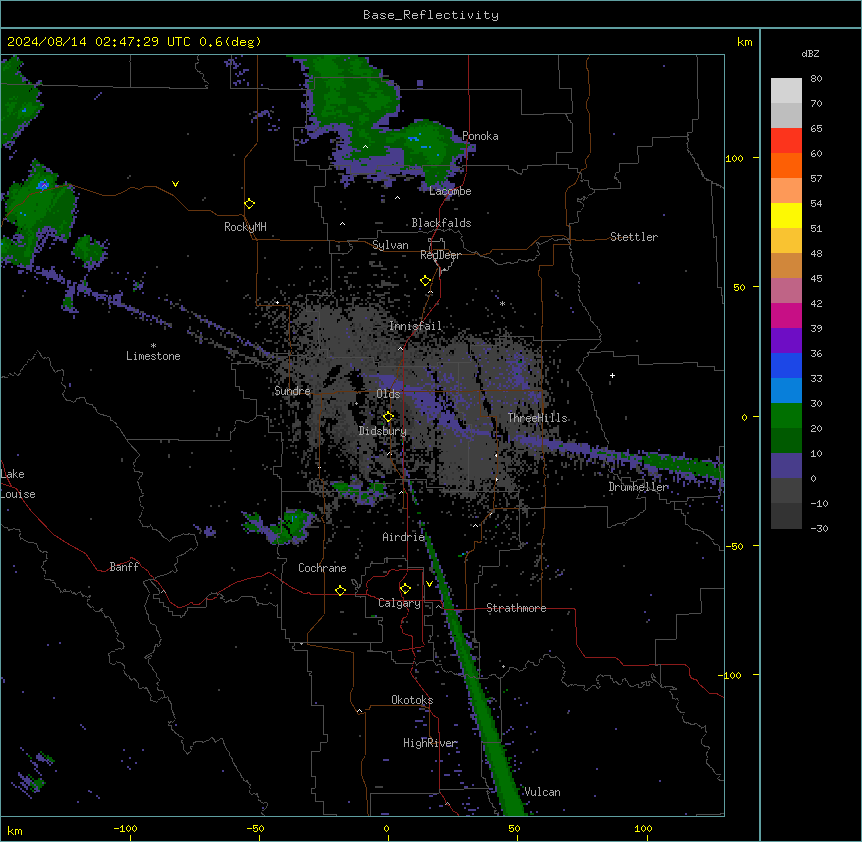The width and height of the screenshot is (862, 842).
Task: Click the Ponoka city label
Action: pyautogui.click(x=480, y=136)
